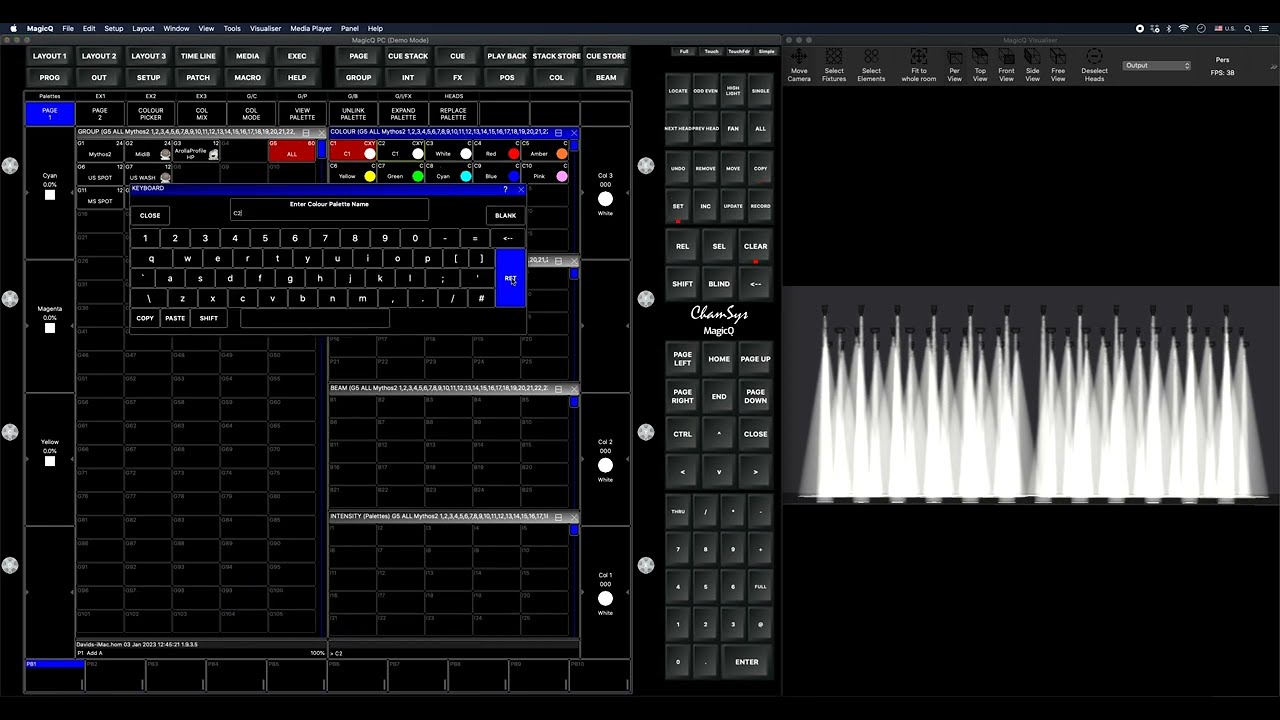Image resolution: width=1280 pixels, height=720 pixels.
Task: Click the Cyan encoder white square
Action: click(x=50, y=195)
